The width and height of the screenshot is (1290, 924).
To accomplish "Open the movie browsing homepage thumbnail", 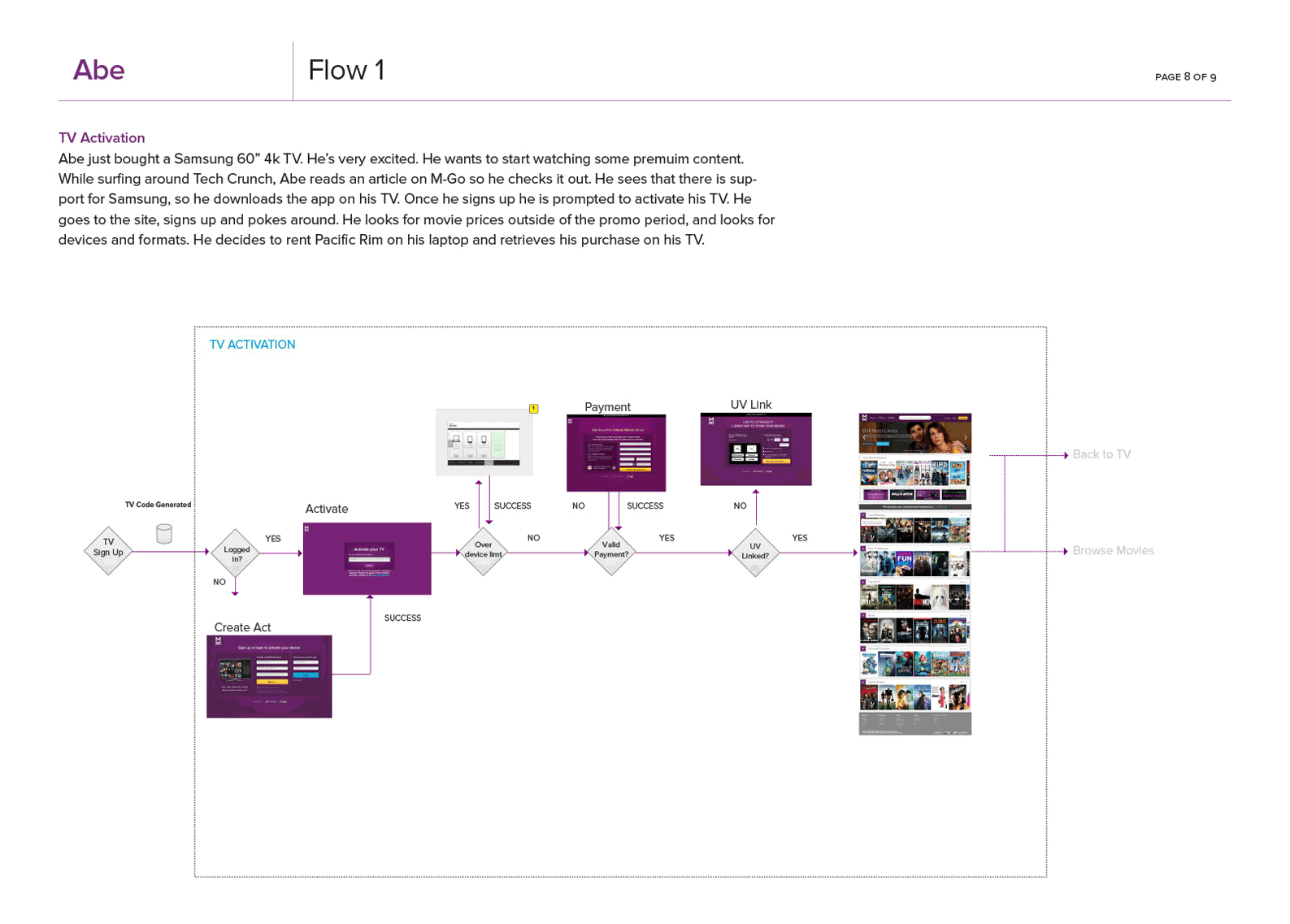I will pos(914,574).
